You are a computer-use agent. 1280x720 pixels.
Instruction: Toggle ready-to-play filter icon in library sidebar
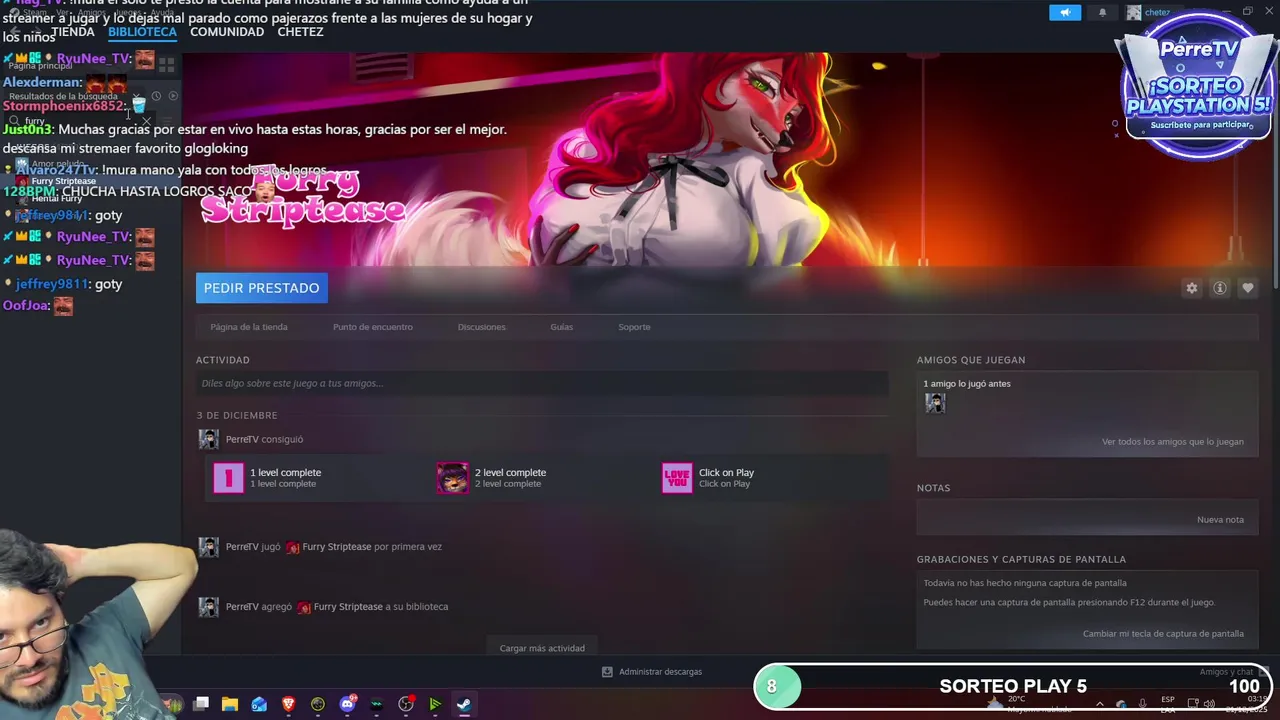pyautogui.click(x=173, y=96)
